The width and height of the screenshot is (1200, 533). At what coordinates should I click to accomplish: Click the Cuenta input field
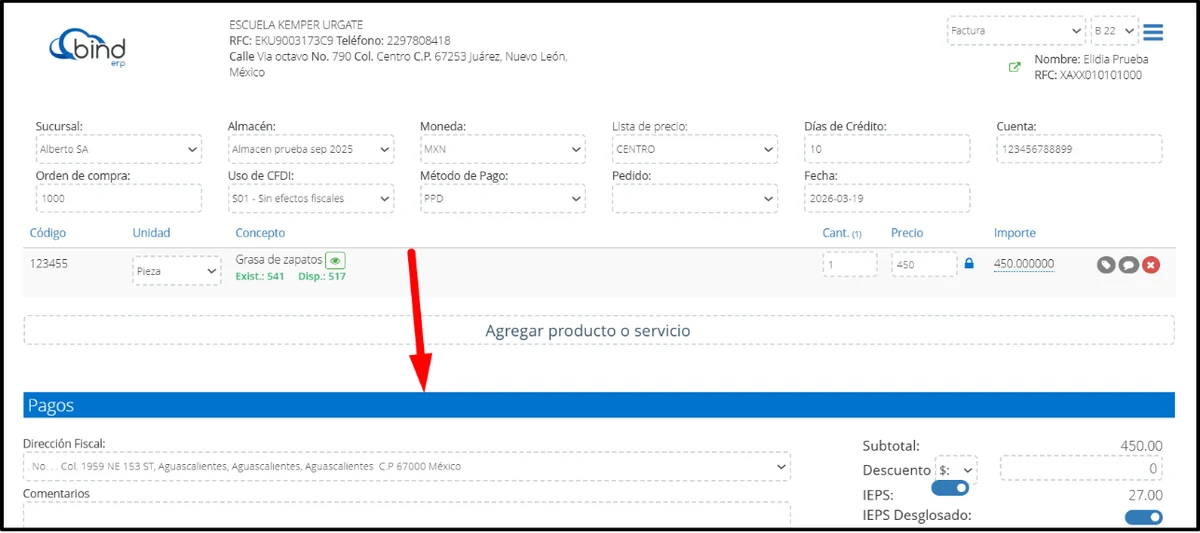(x=1079, y=149)
